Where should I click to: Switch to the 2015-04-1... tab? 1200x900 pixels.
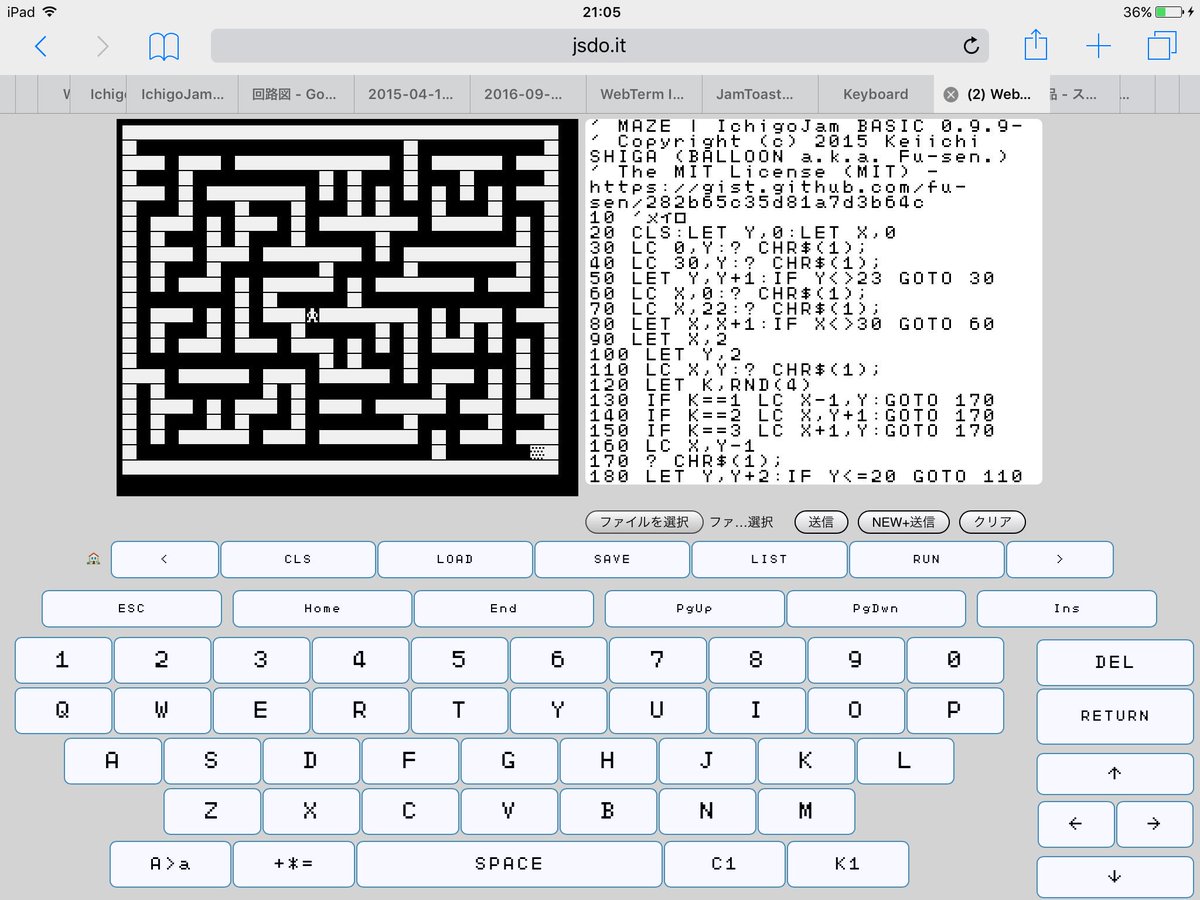[x=411, y=94]
